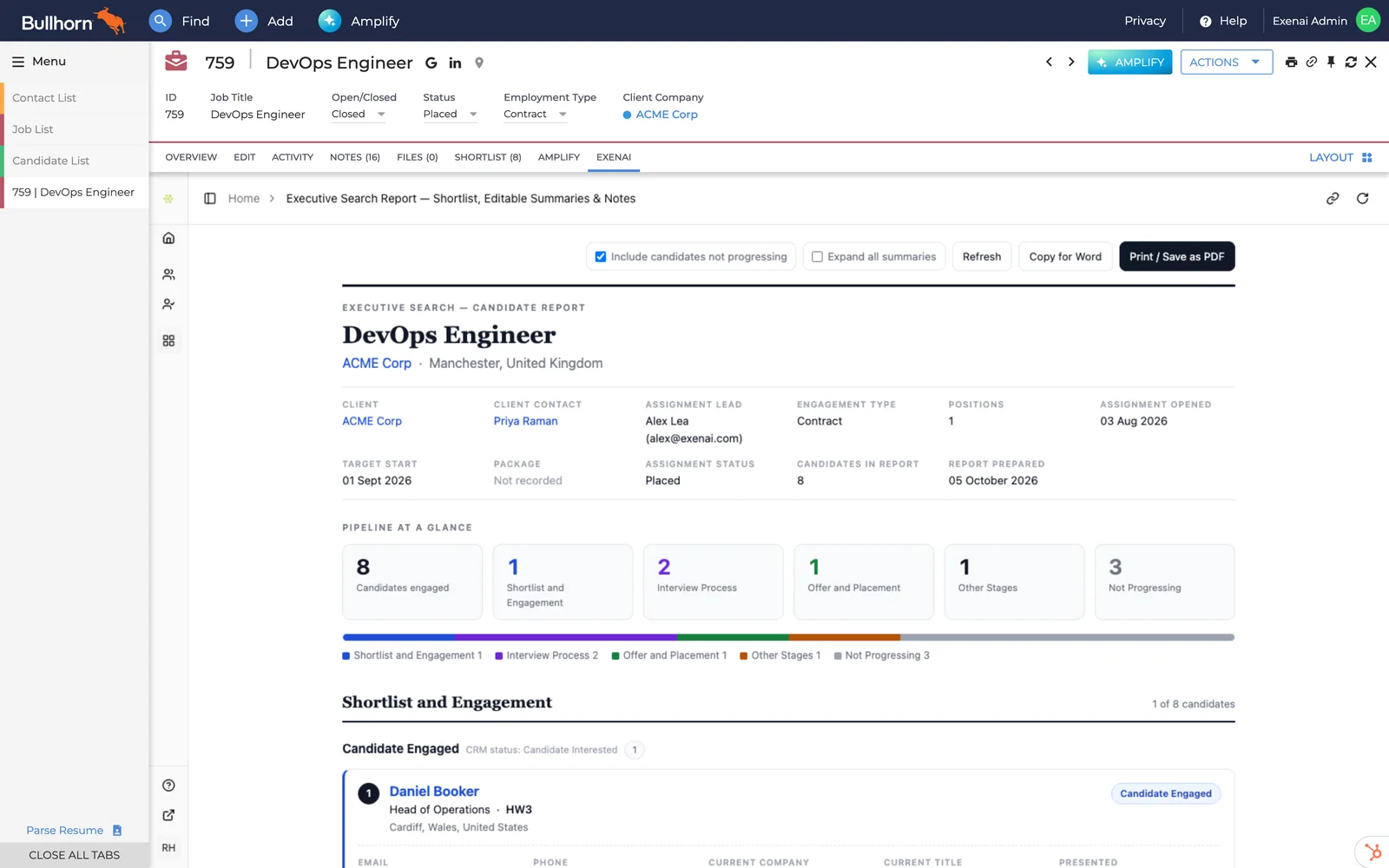Print the record using printer icon
The image size is (1389, 868).
1291,62
